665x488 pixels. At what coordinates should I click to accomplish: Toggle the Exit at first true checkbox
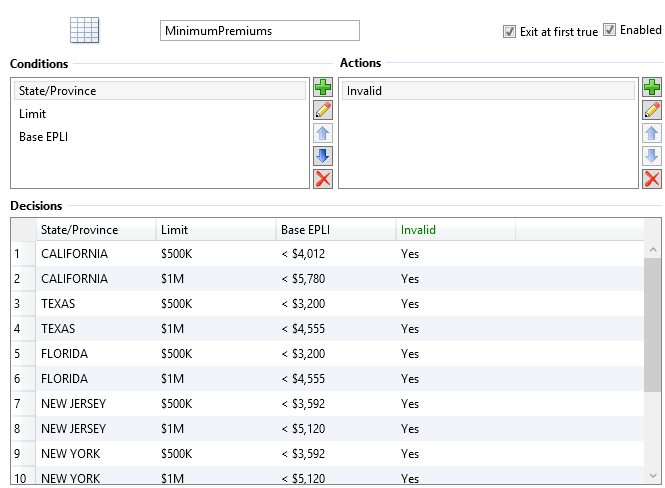(x=510, y=32)
